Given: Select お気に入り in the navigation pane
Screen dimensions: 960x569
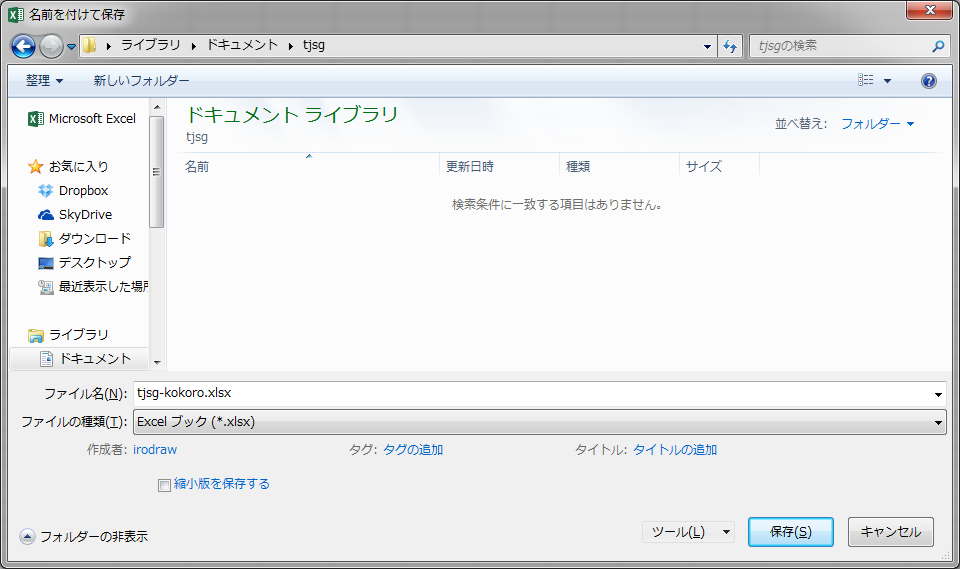Looking at the screenshot, I should (x=69, y=167).
